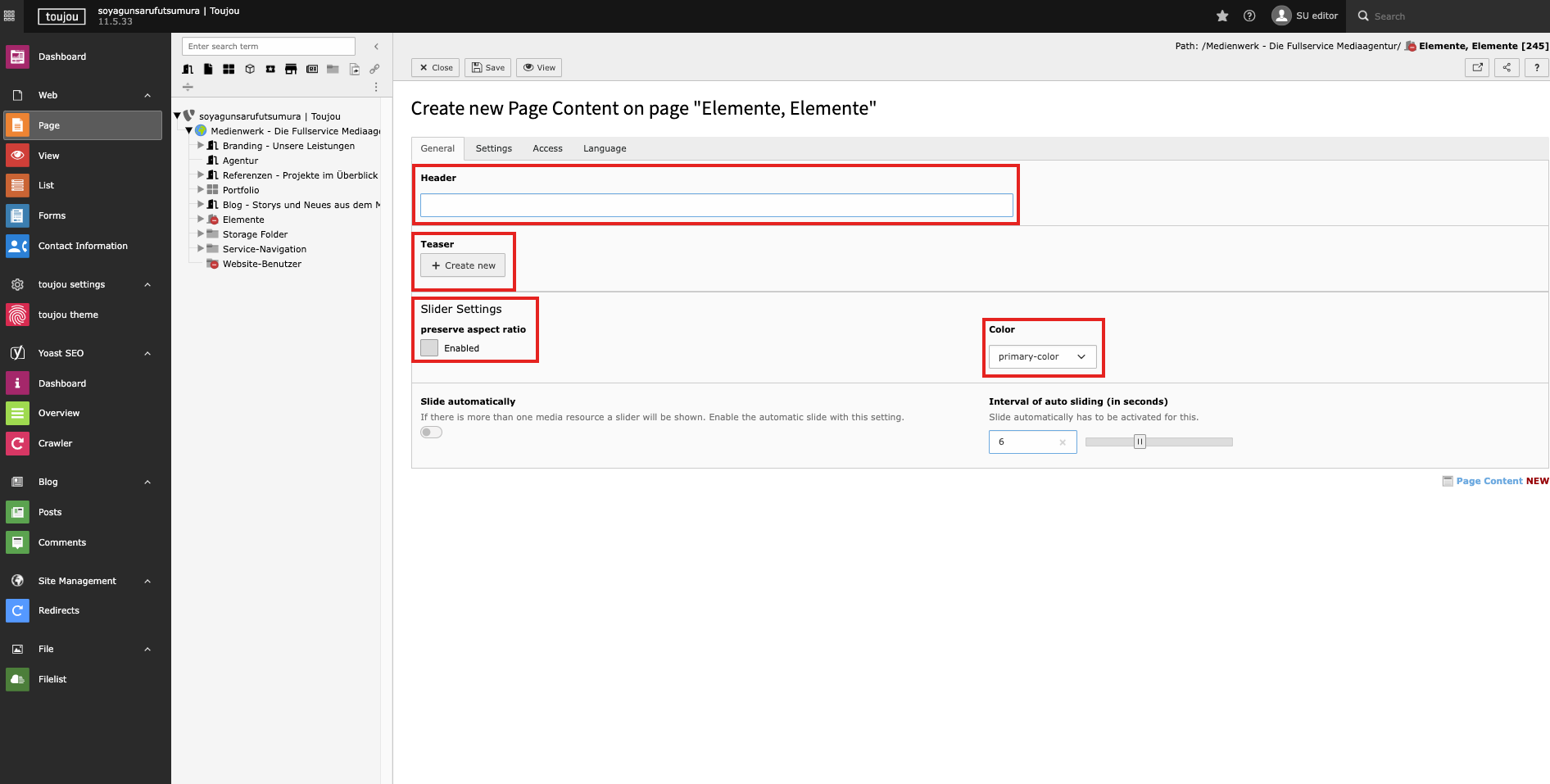This screenshot has width=1550, height=784.
Task: Open the Filelist module icon
Action: (17, 679)
